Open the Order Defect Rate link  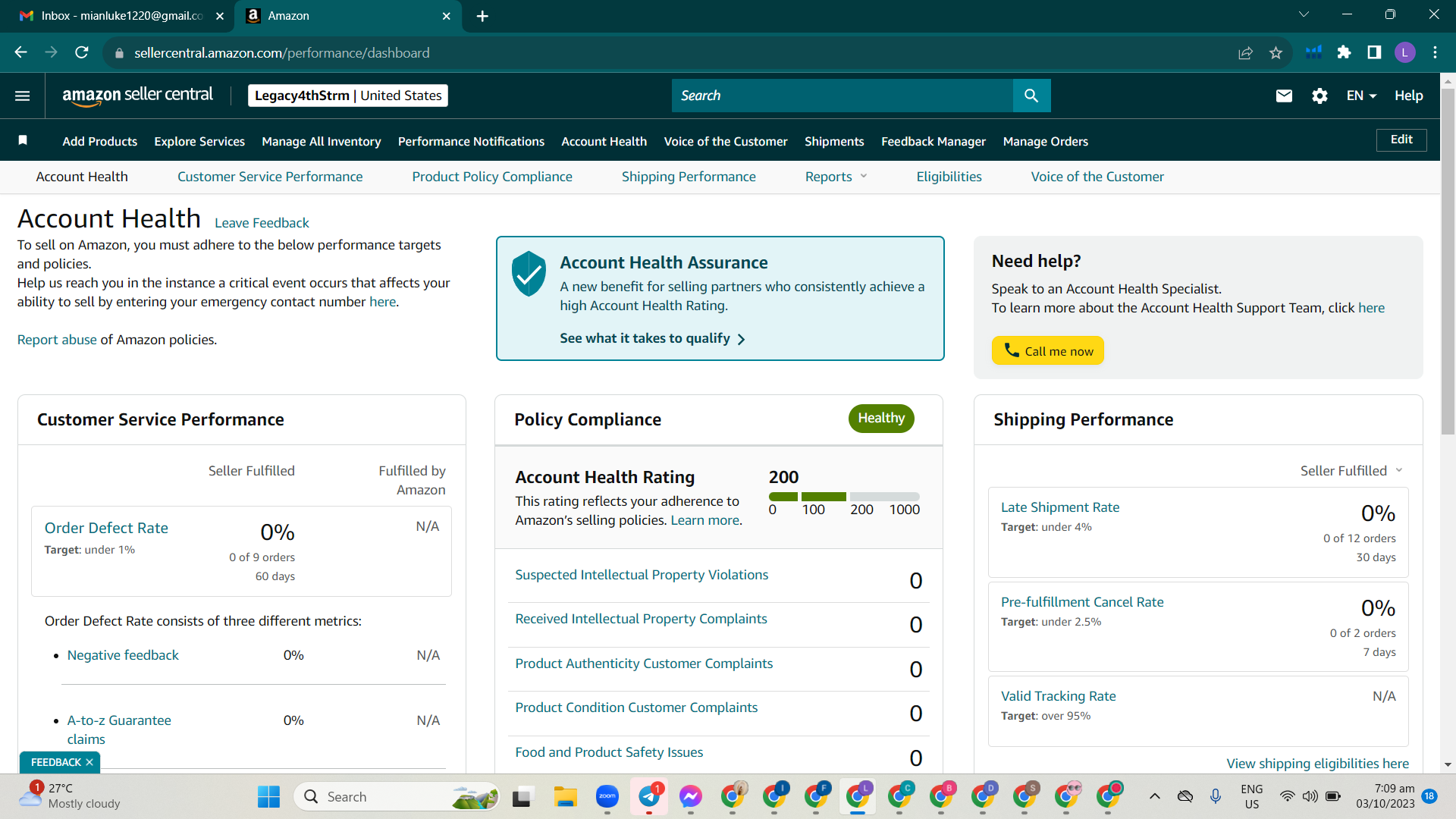click(x=106, y=528)
